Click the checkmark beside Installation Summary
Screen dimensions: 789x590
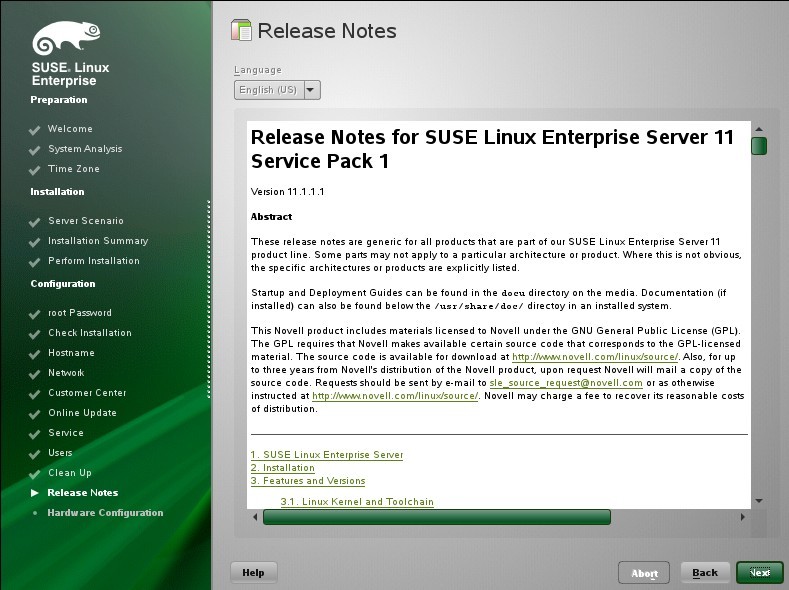[34, 242]
